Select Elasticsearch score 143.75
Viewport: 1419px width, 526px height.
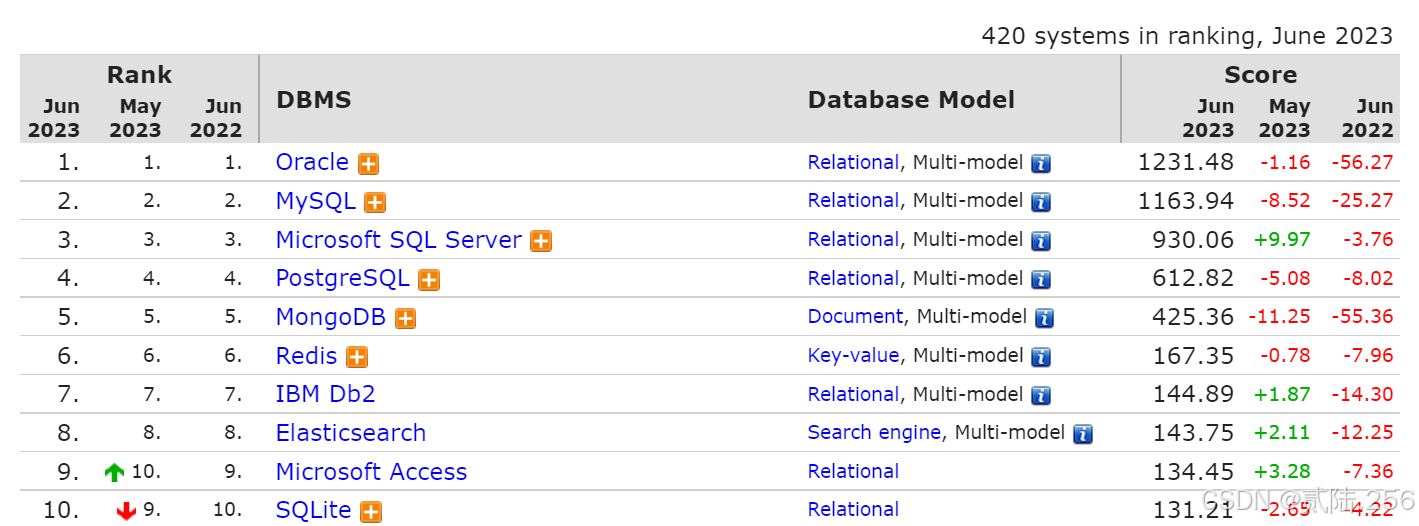[1193, 433]
